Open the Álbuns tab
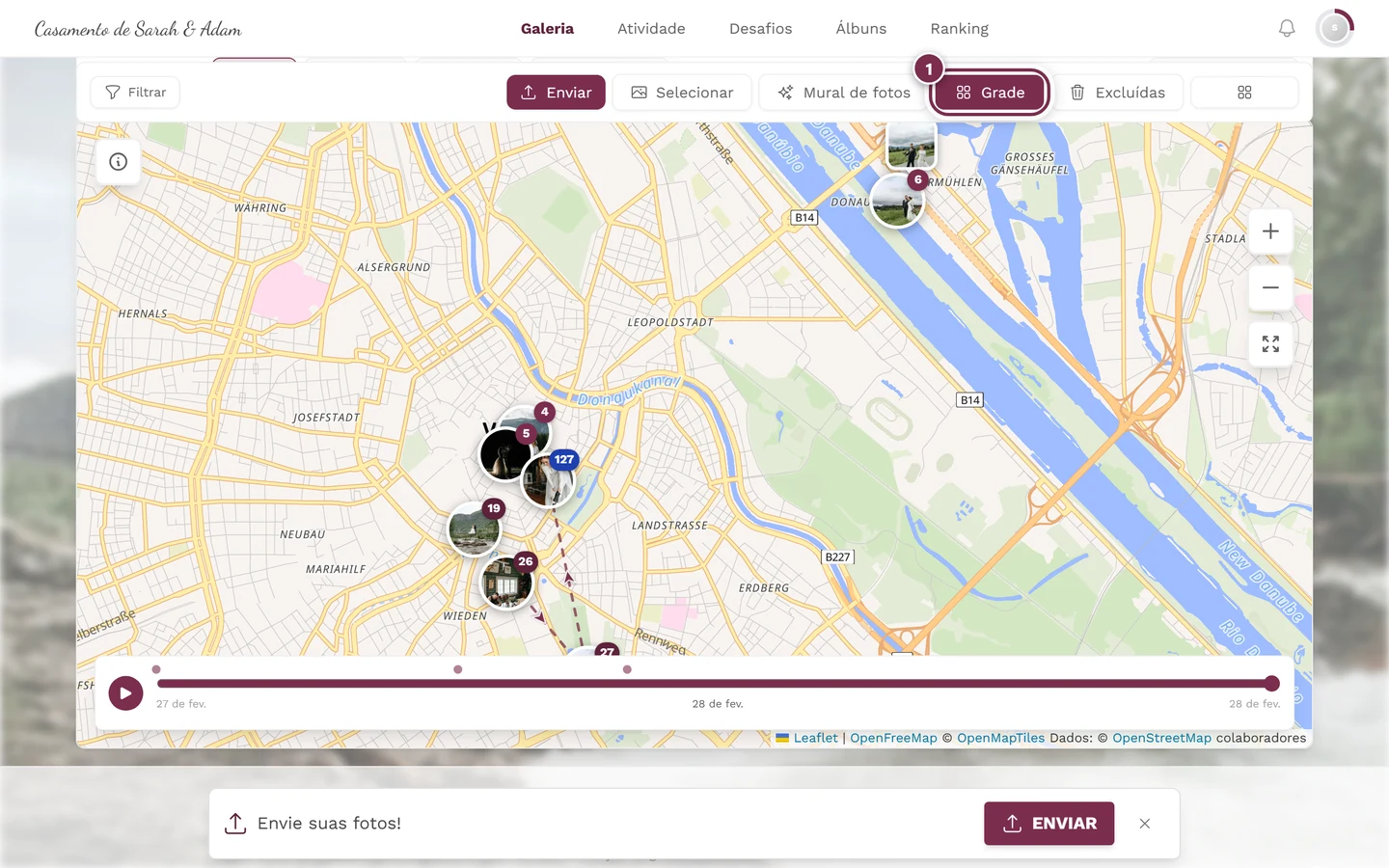 [861, 29]
